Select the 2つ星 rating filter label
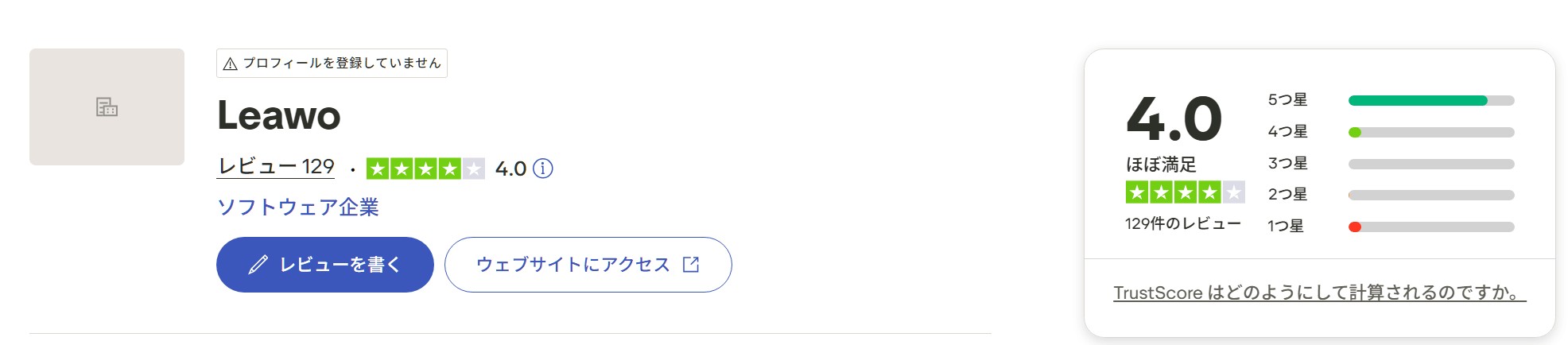This screenshot has width=1568, height=345. [1287, 195]
